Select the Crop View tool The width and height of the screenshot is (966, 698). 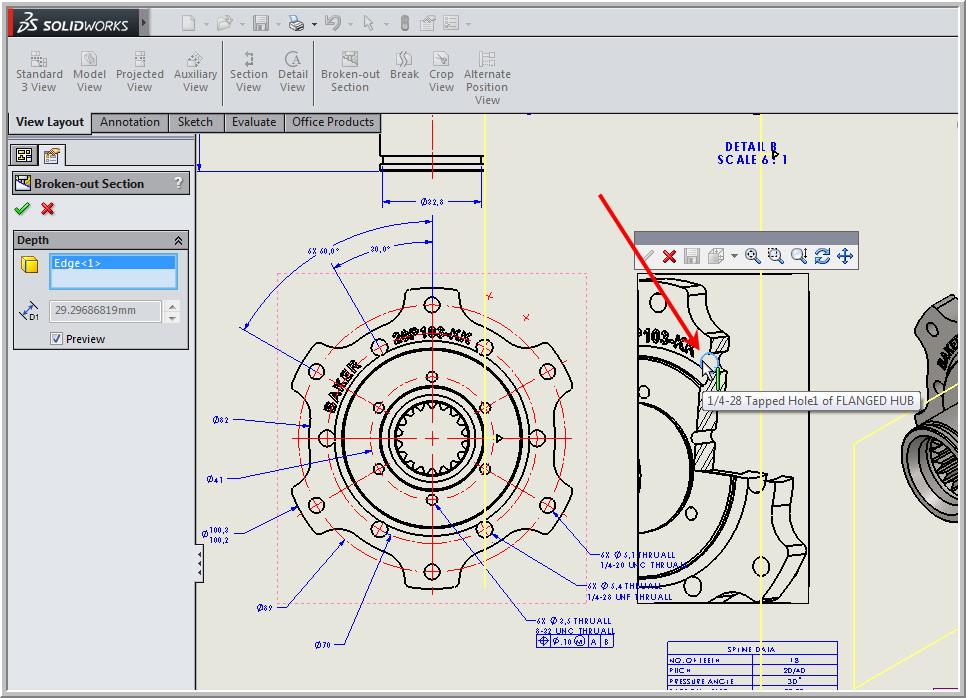(x=441, y=71)
